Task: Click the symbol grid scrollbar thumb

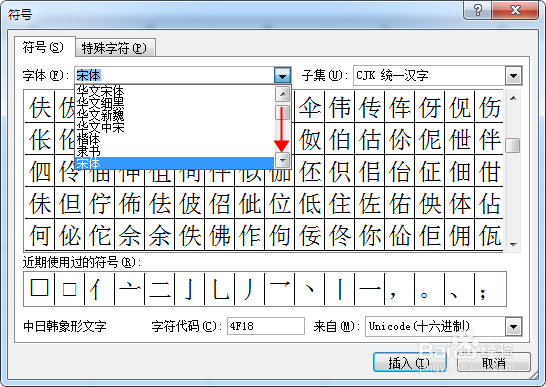Action: [513, 146]
